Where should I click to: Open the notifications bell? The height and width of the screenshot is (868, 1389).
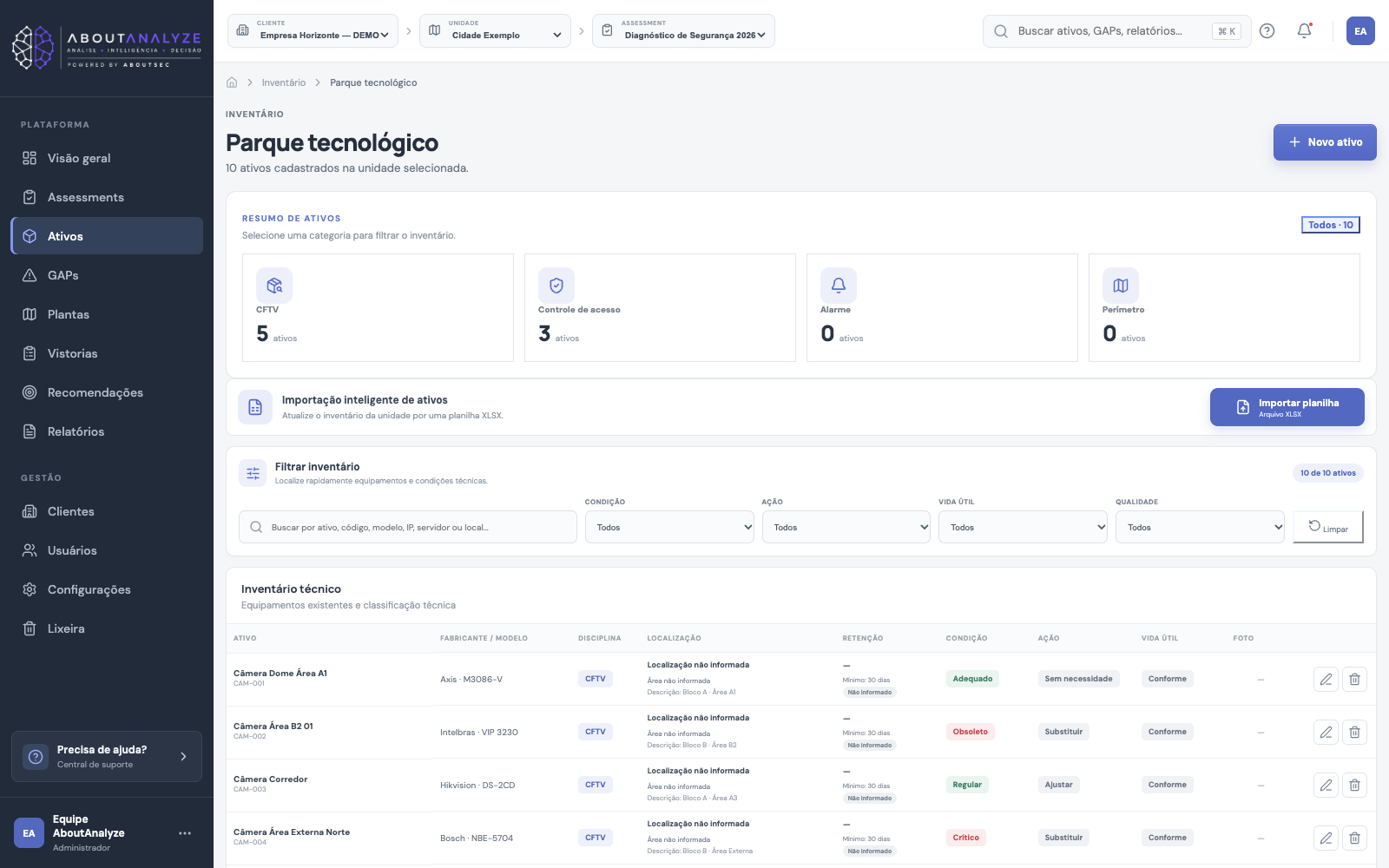pyautogui.click(x=1304, y=31)
